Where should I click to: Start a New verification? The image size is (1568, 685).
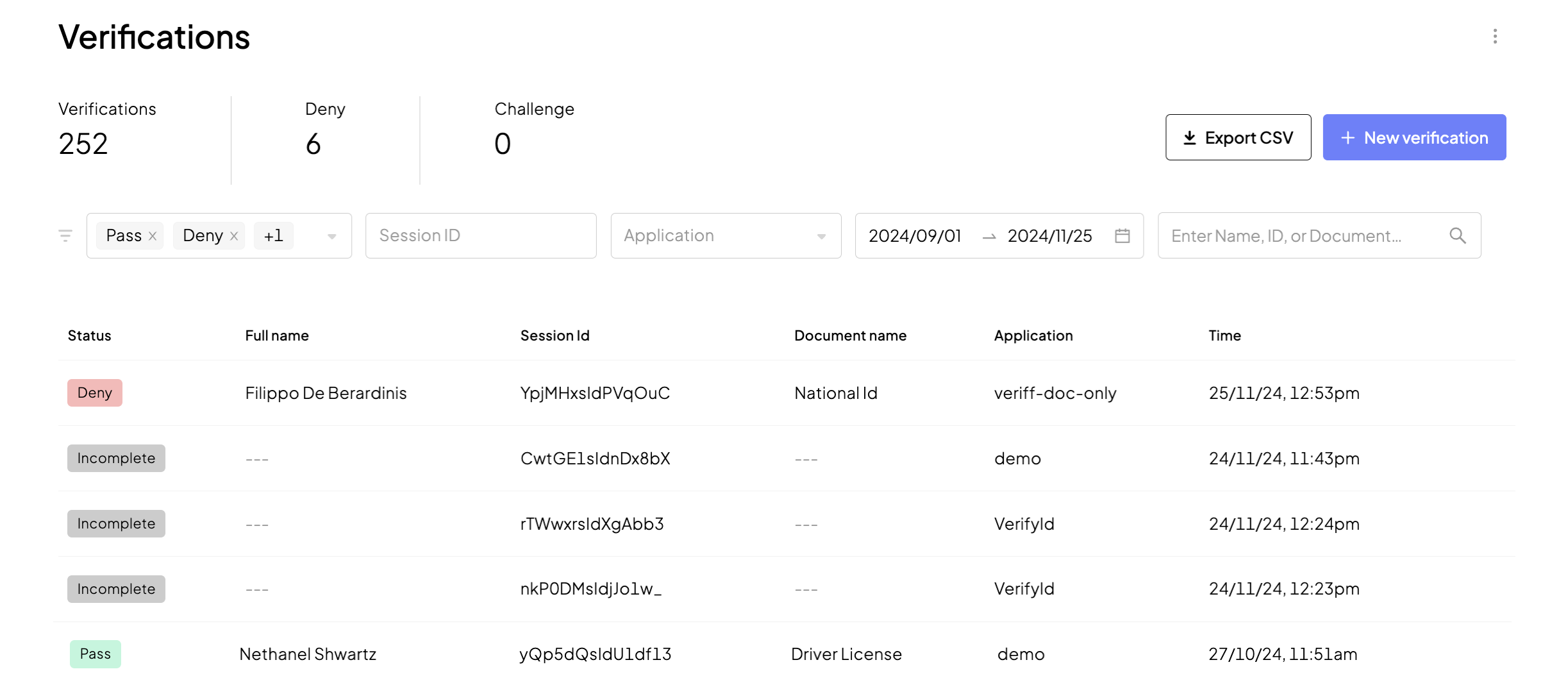(x=1414, y=137)
